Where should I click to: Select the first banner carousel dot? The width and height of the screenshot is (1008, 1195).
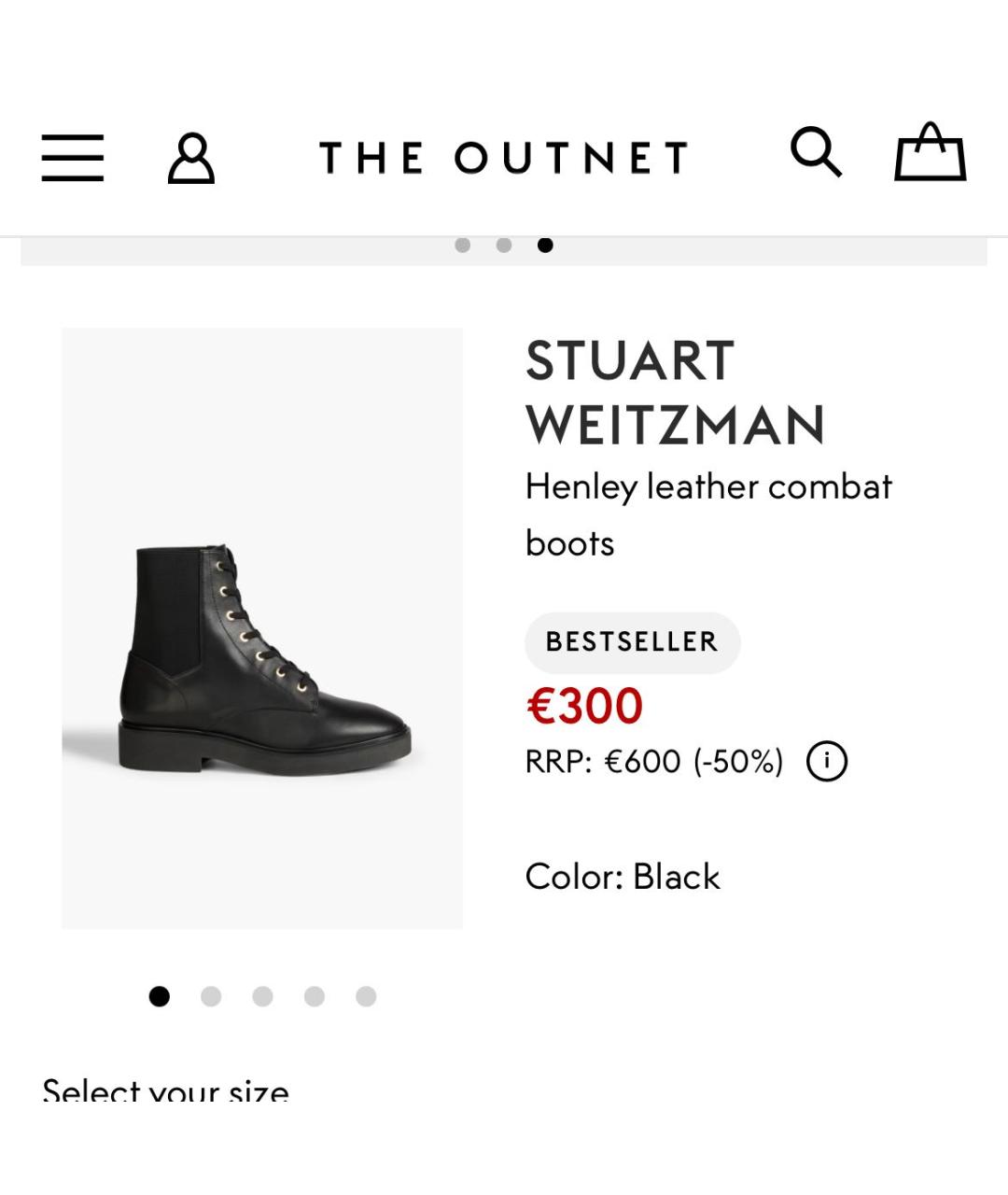coord(462,246)
